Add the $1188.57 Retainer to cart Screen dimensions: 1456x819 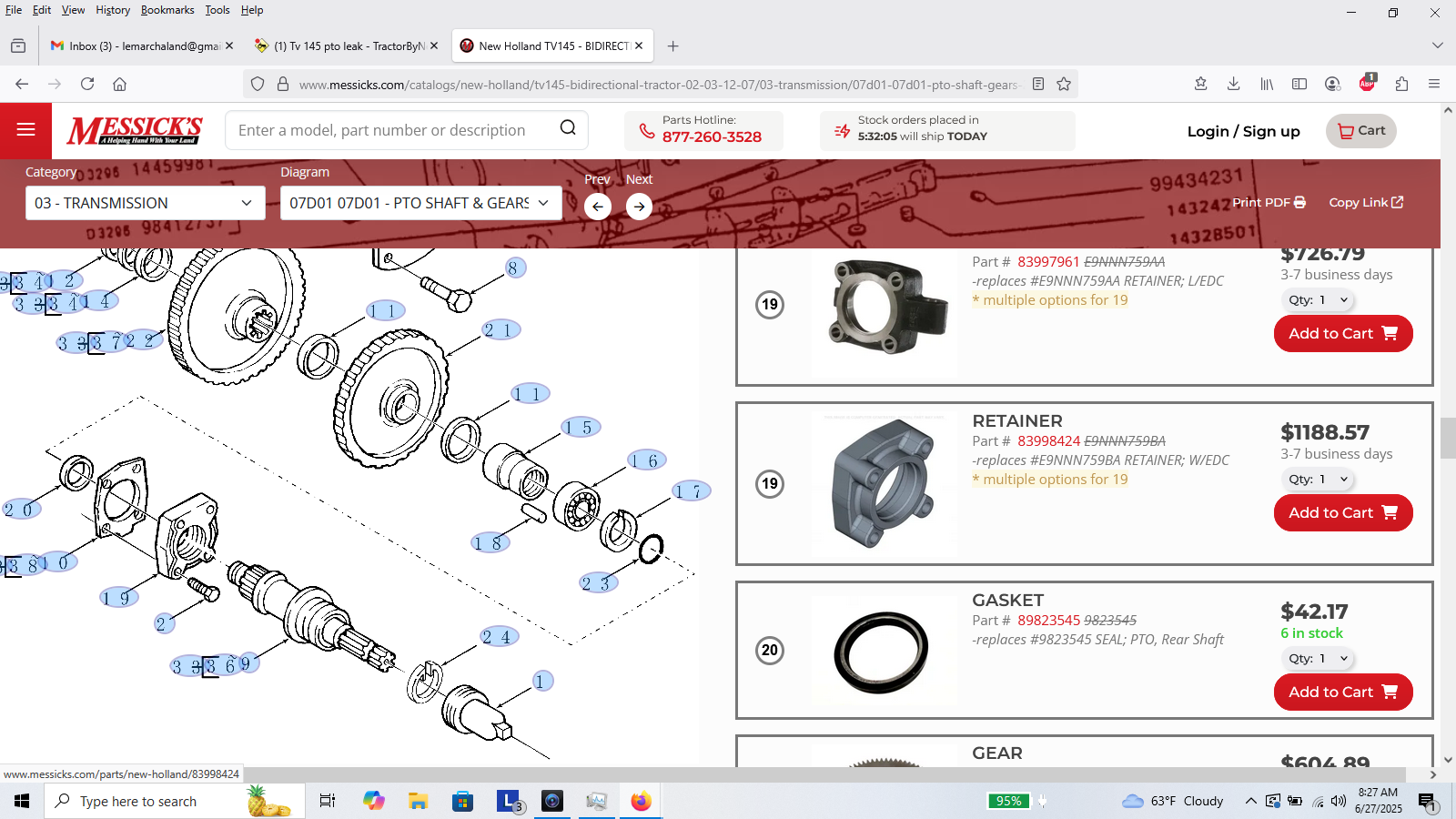[x=1342, y=512]
